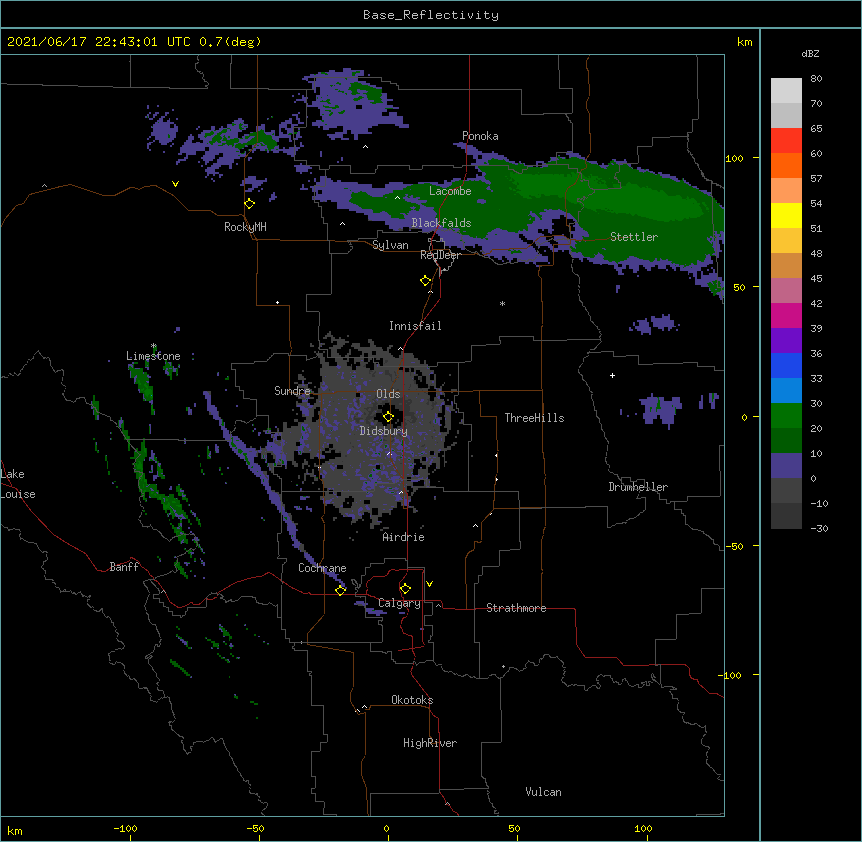This screenshot has width=862, height=842.
Task: Pick the magenta 39-42 dBZ legend swatch
Action: (x=786, y=315)
